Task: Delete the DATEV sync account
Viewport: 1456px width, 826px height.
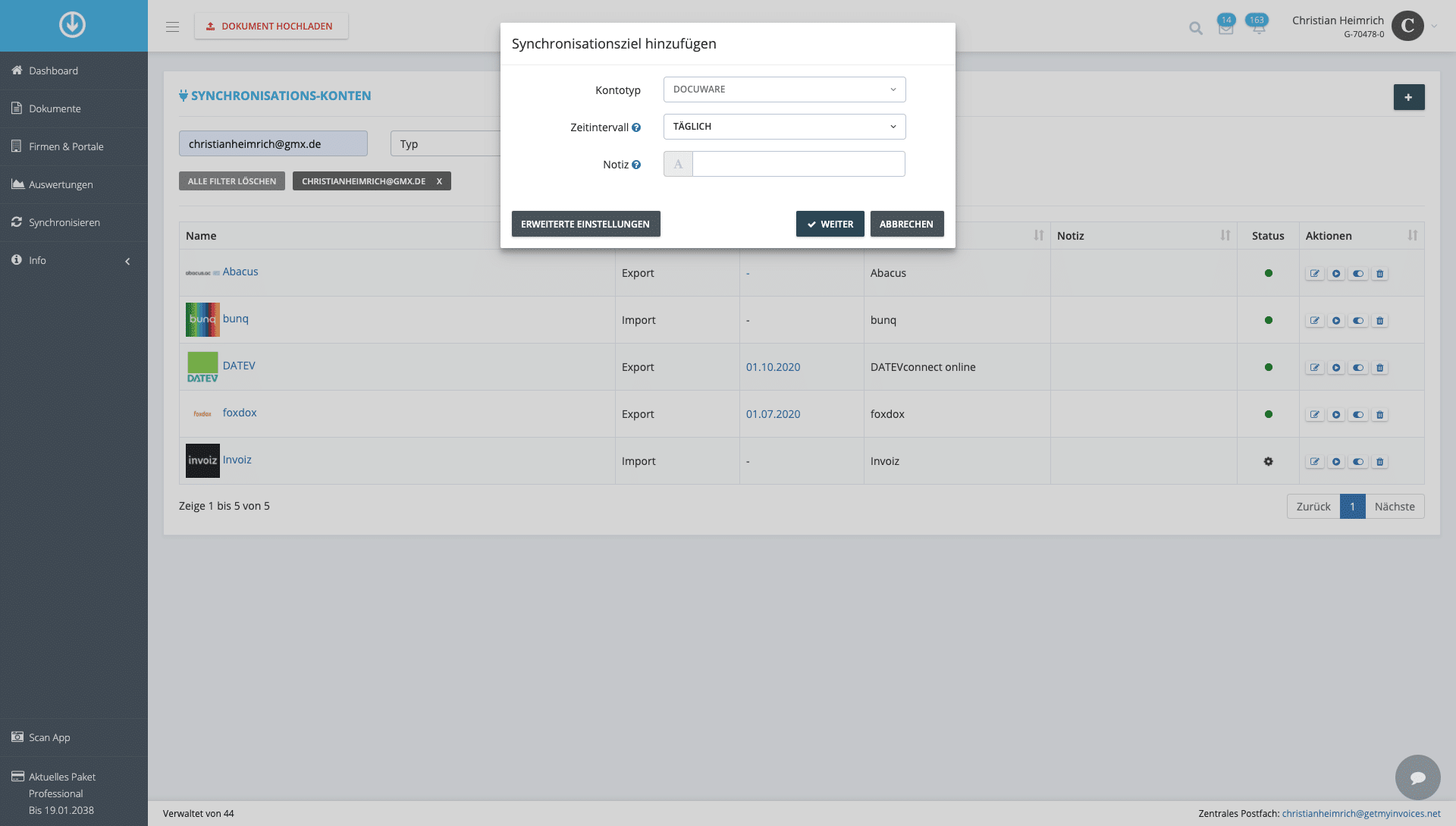Action: (1380, 368)
